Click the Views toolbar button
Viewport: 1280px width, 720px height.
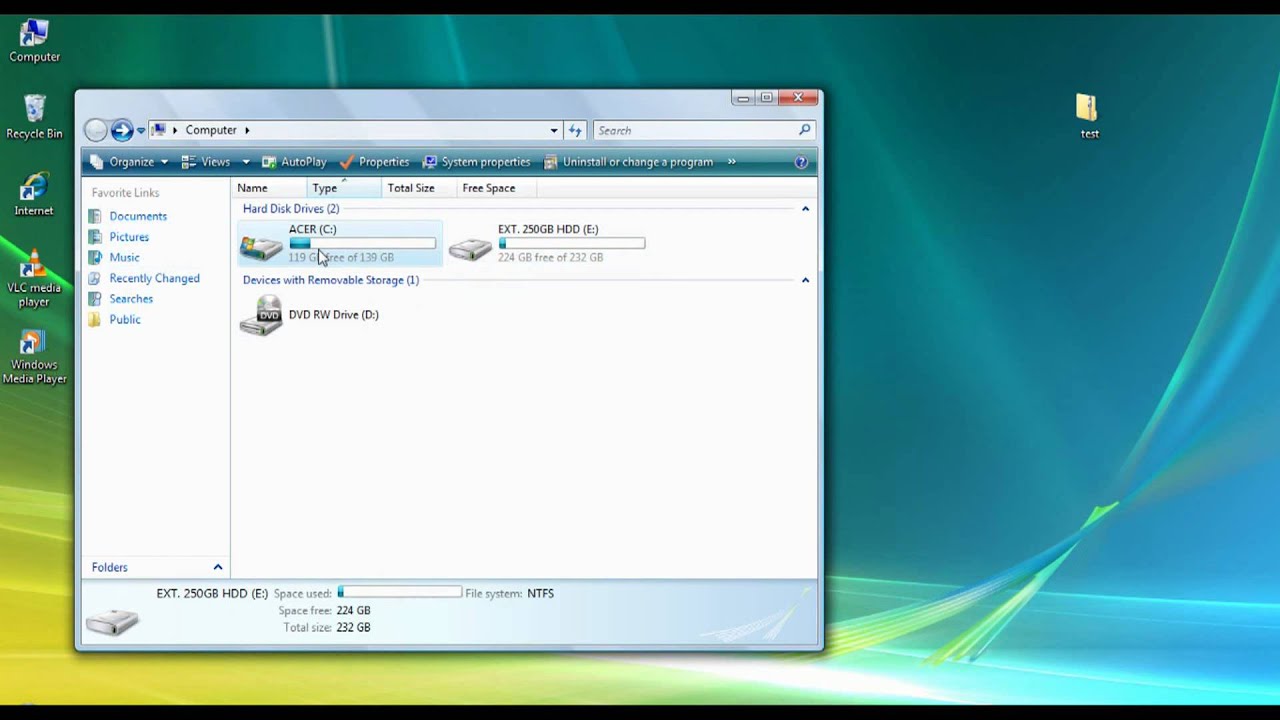(x=206, y=162)
